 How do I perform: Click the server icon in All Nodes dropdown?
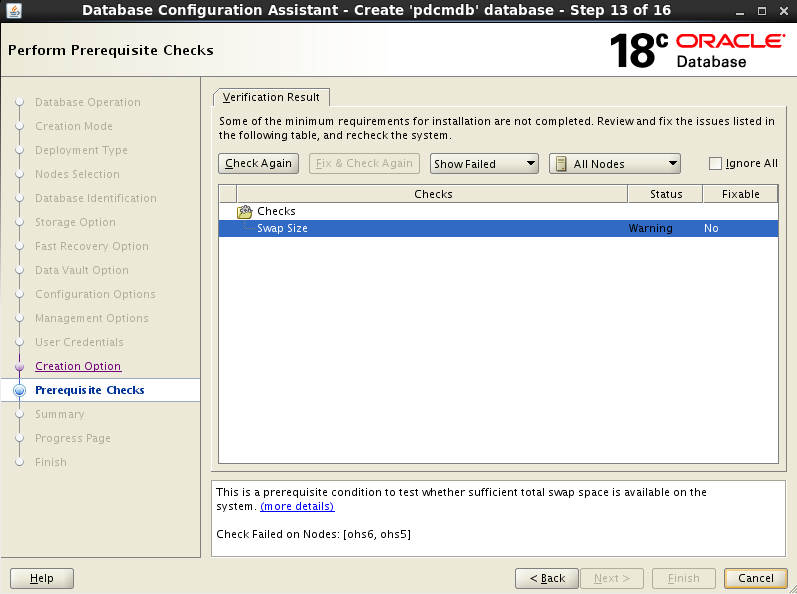tap(561, 164)
